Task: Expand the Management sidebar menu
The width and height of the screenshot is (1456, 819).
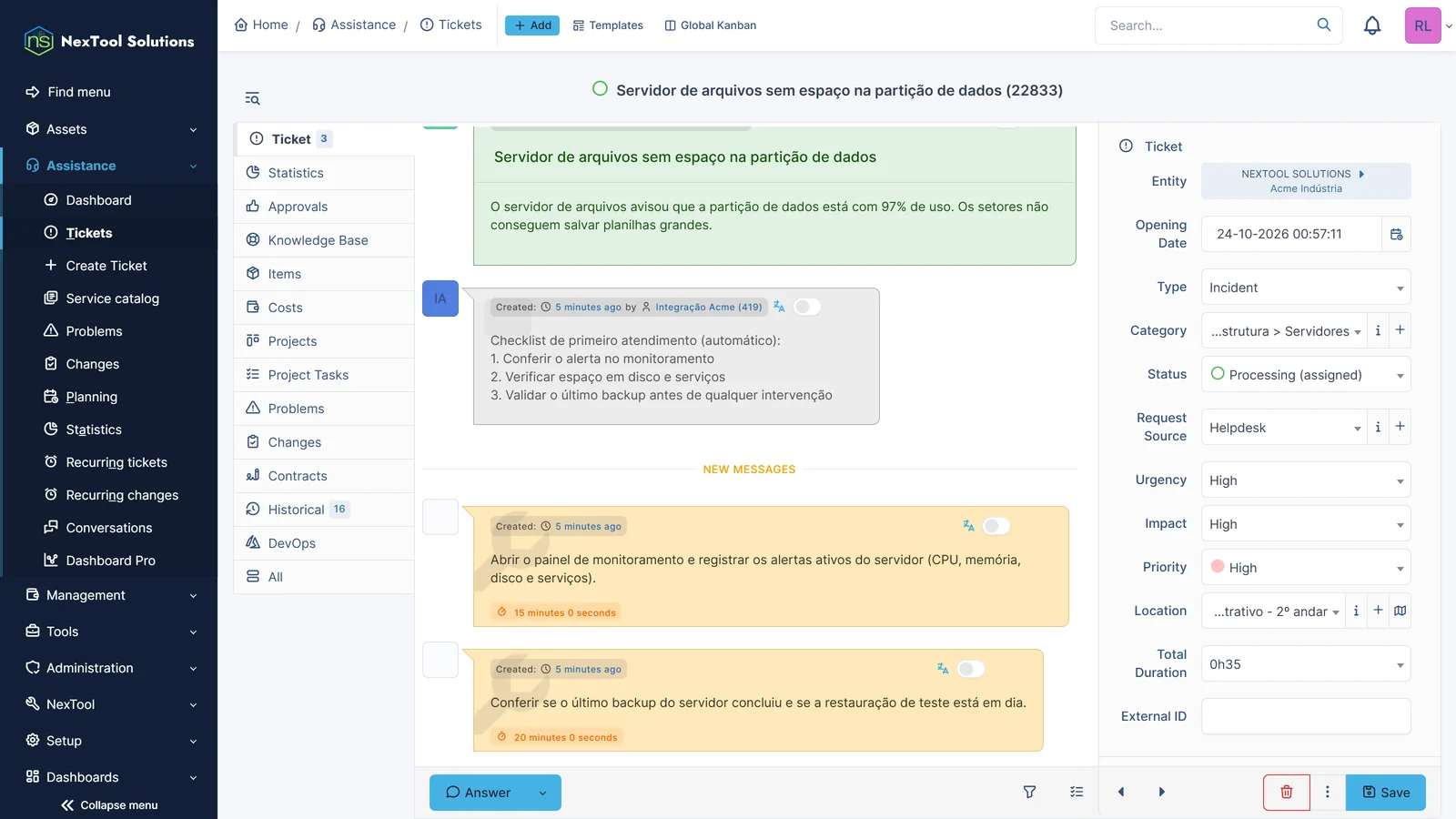Action: click(109, 595)
